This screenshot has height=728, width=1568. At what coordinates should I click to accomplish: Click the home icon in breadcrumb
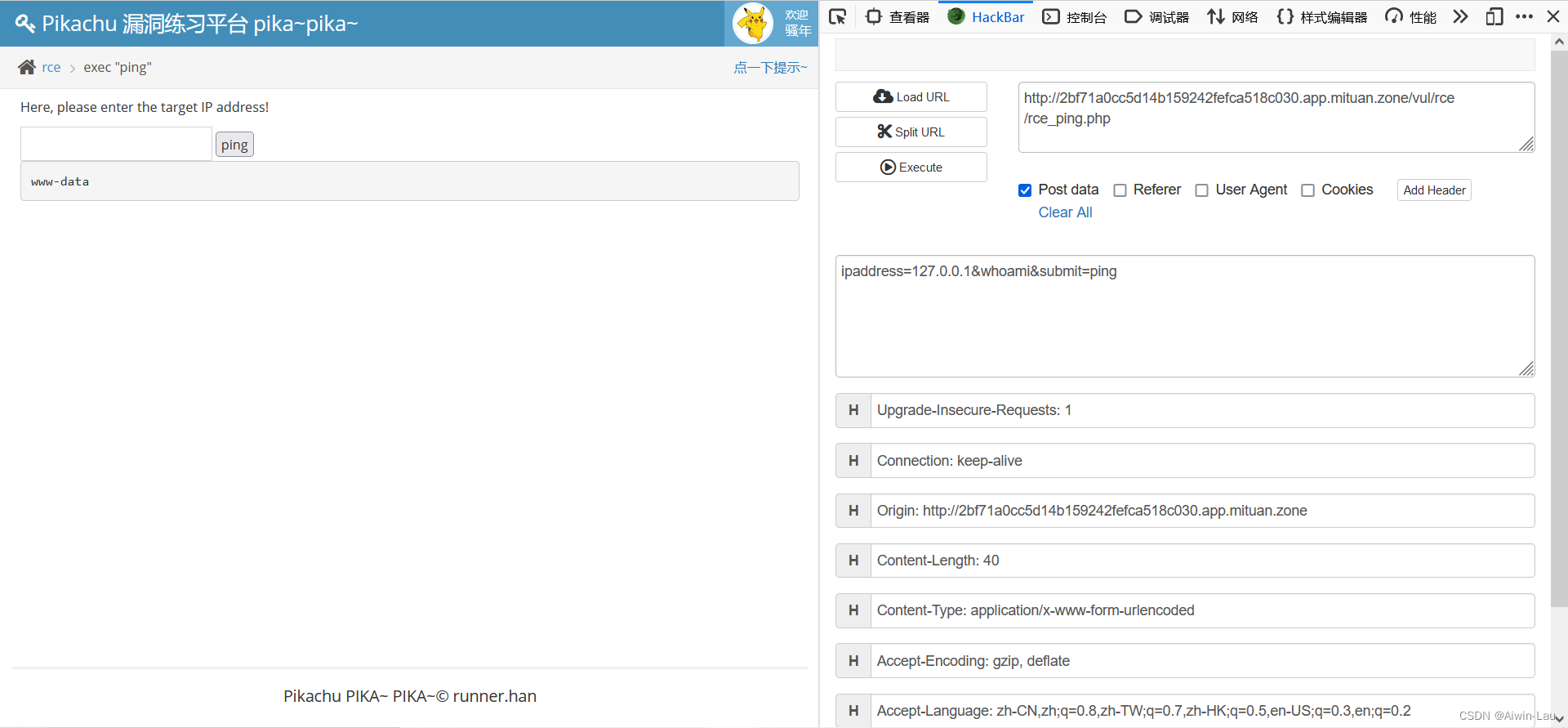click(x=27, y=67)
